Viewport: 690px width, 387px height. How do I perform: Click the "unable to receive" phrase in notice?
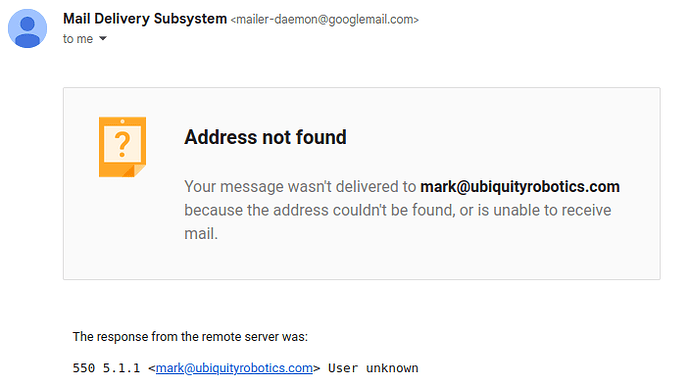pyautogui.click(x=552, y=210)
